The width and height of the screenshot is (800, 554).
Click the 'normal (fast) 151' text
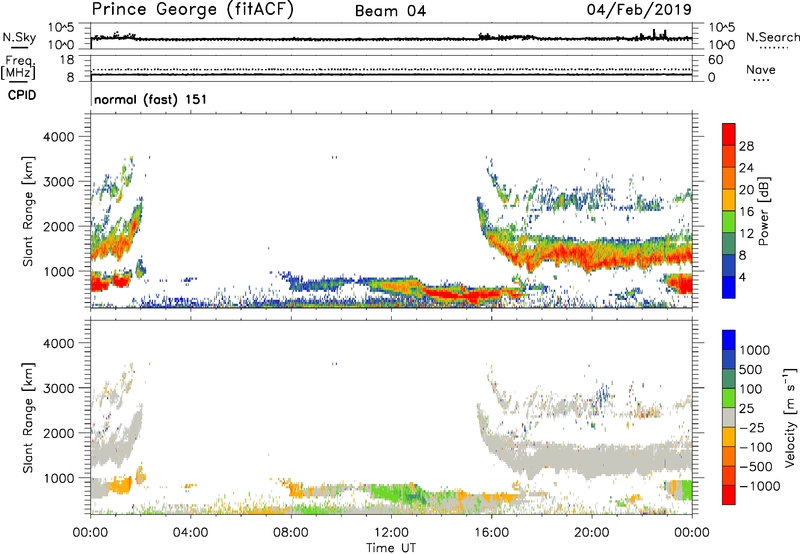pos(151,99)
